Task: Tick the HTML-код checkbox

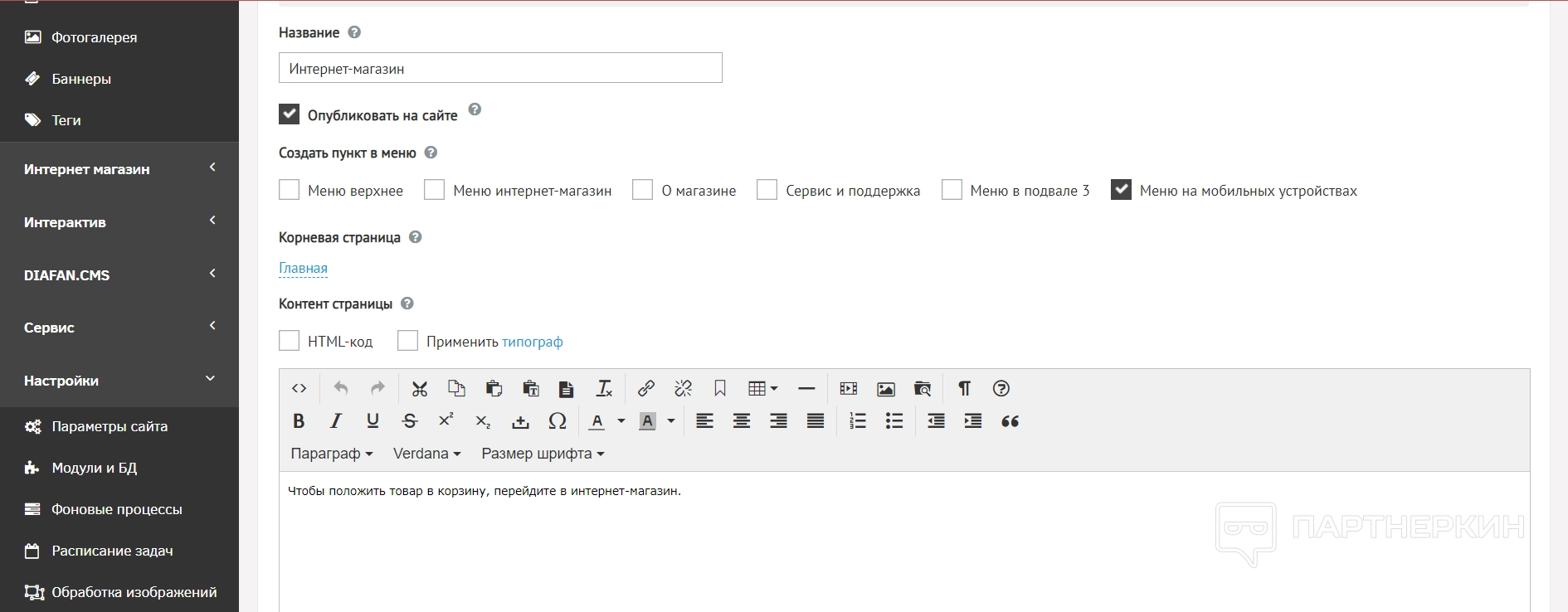Action: [289, 341]
